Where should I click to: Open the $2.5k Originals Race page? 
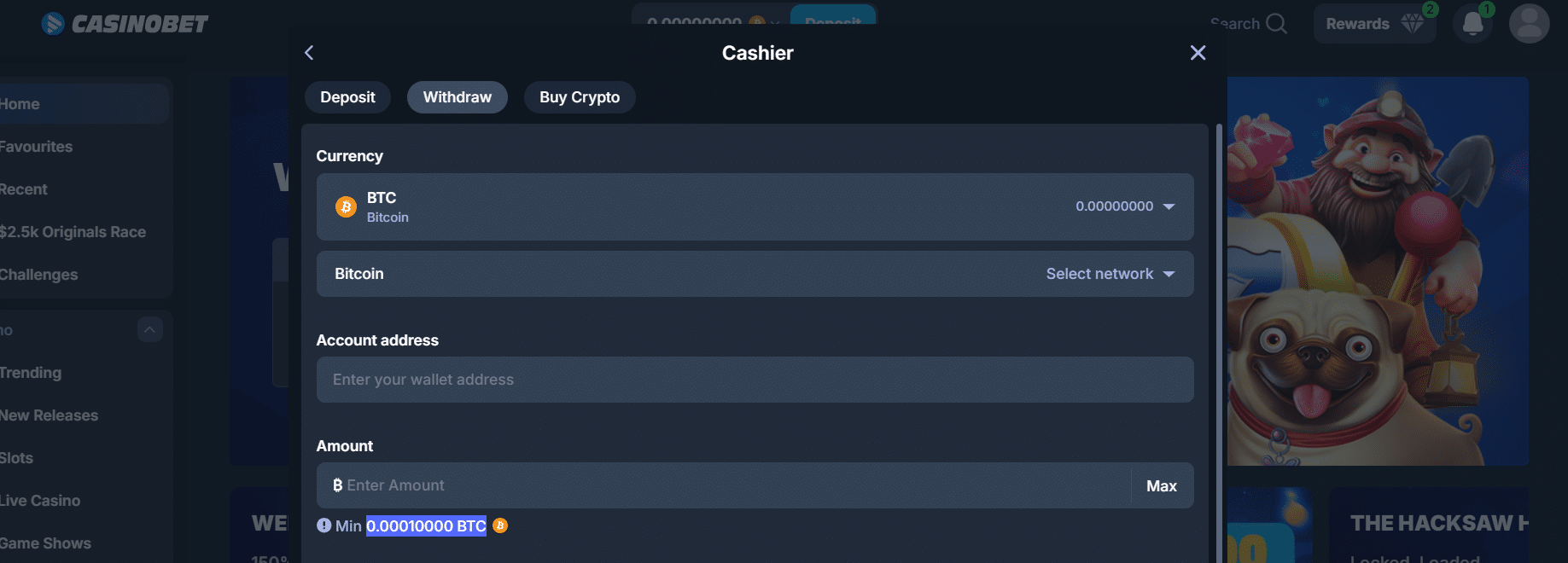[73, 231]
